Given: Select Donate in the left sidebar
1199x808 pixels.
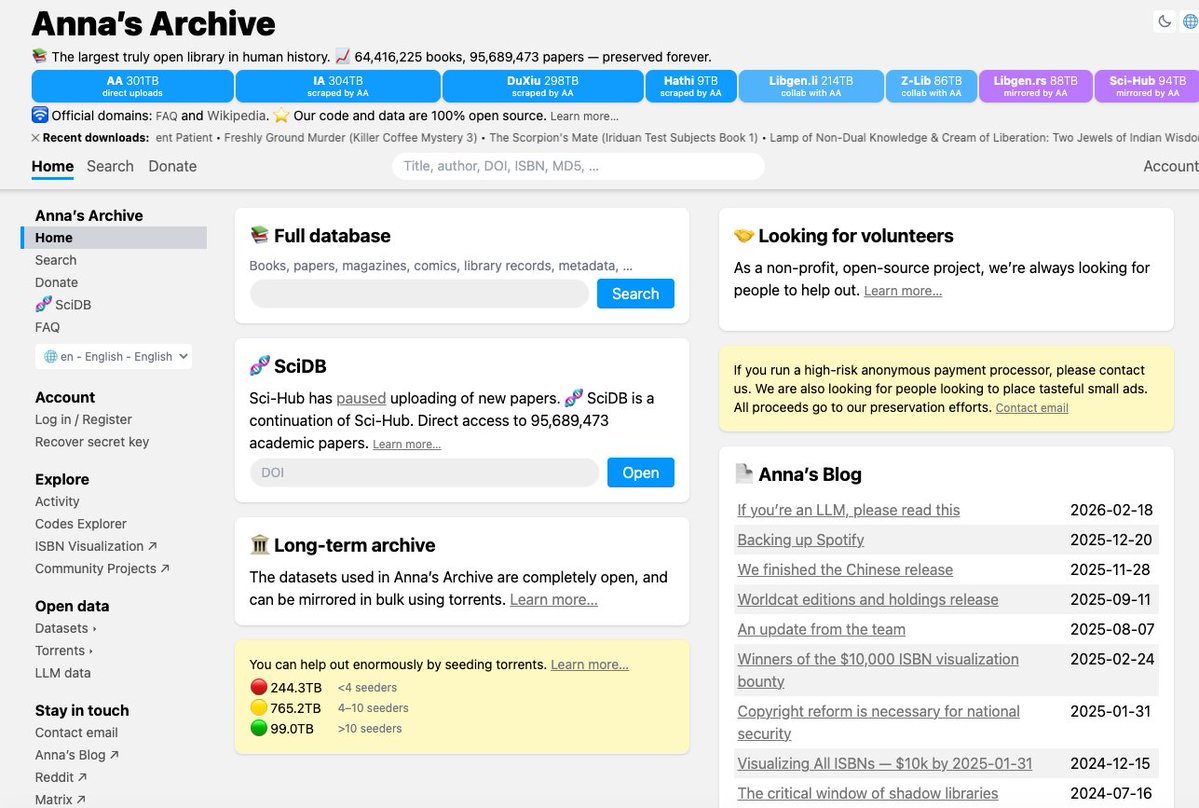Looking at the screenshot, I should coord(57,282).
